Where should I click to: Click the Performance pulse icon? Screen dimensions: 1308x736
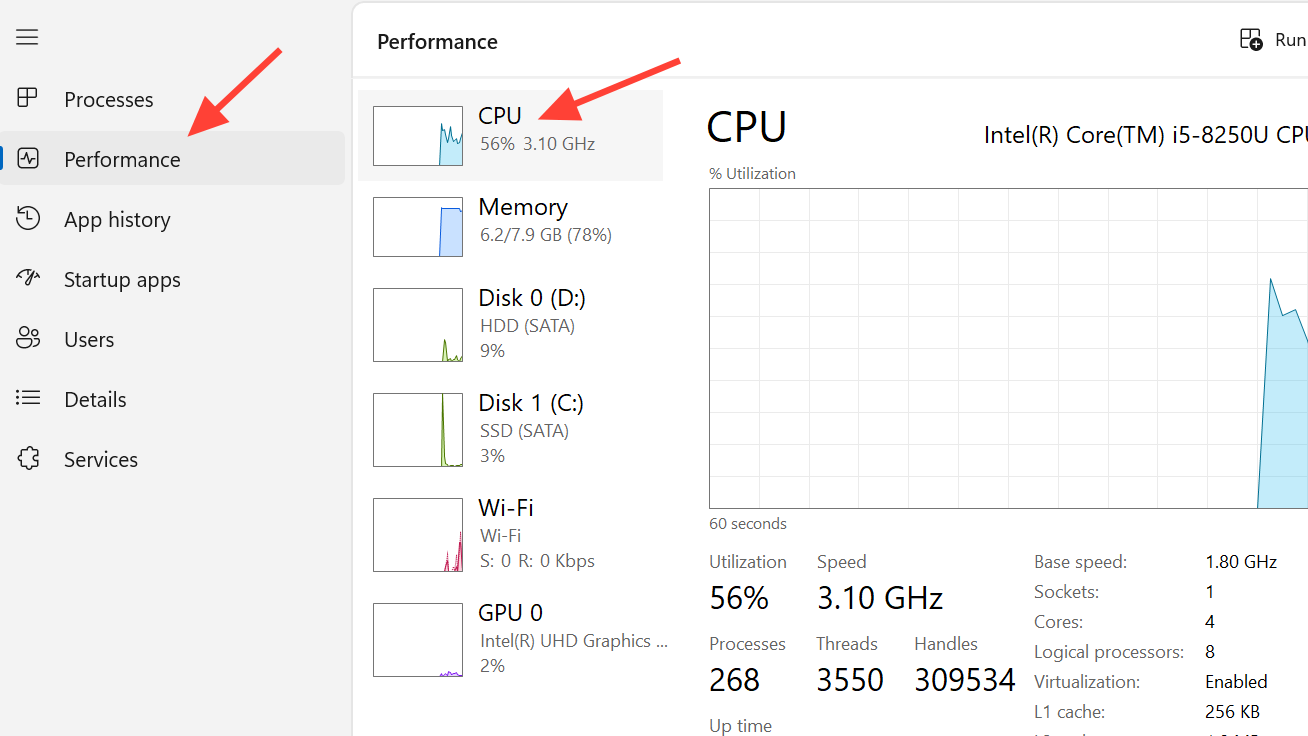click(28, 158)
